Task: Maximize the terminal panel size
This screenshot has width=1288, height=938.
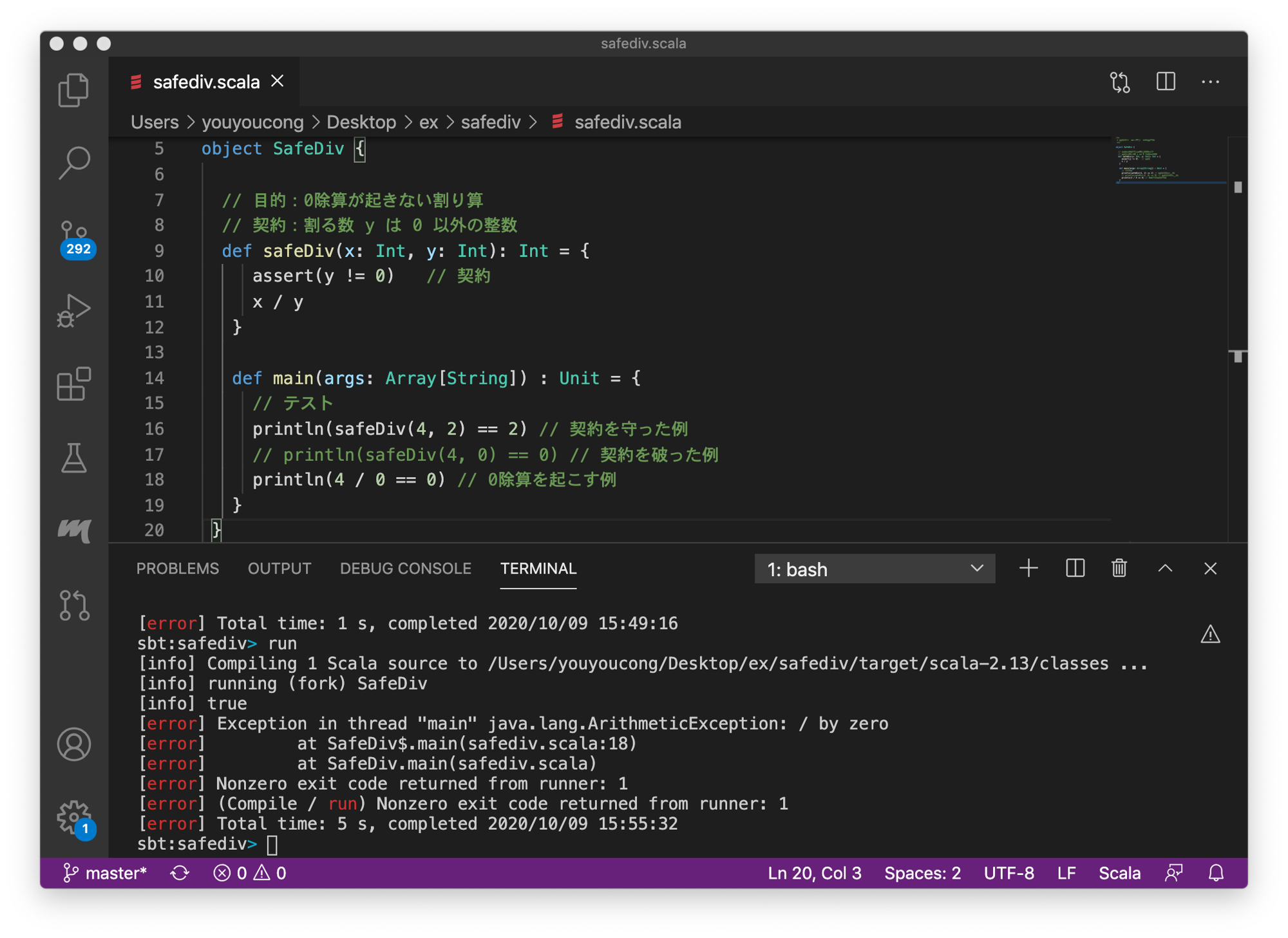Action: tap(1165, 568)
